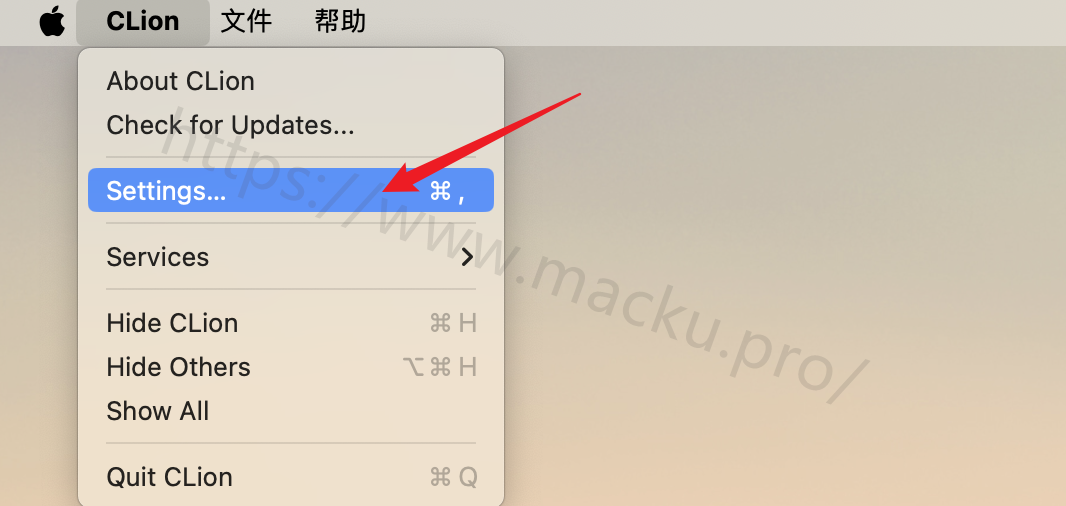Choose Quit CLion at menu bottom
Image resolution: width=1066 pixels, height=506 pixels.
click(x=291, y=477)
